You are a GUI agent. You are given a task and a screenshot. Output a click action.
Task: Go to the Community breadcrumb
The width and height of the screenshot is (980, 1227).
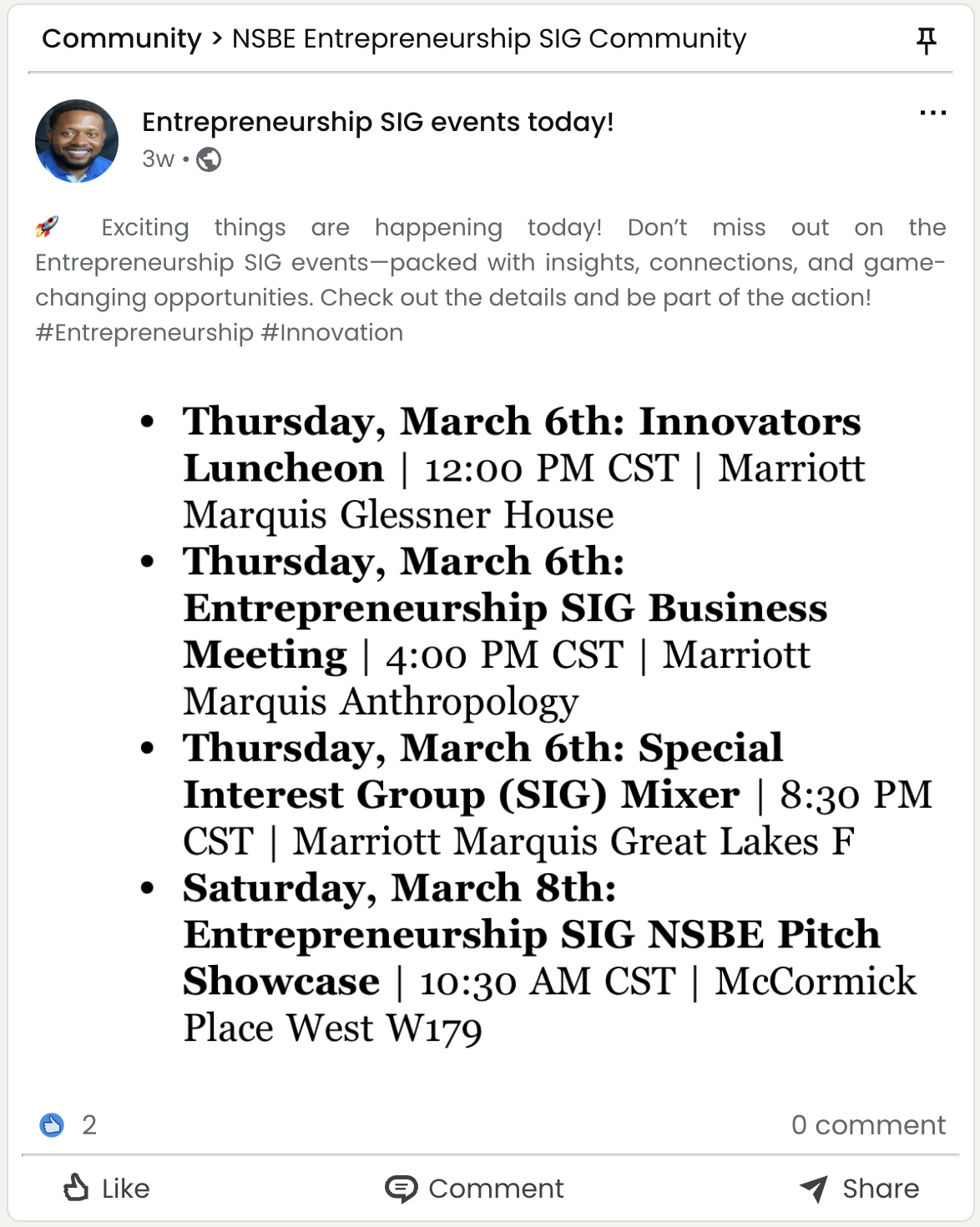coord(122,38)
